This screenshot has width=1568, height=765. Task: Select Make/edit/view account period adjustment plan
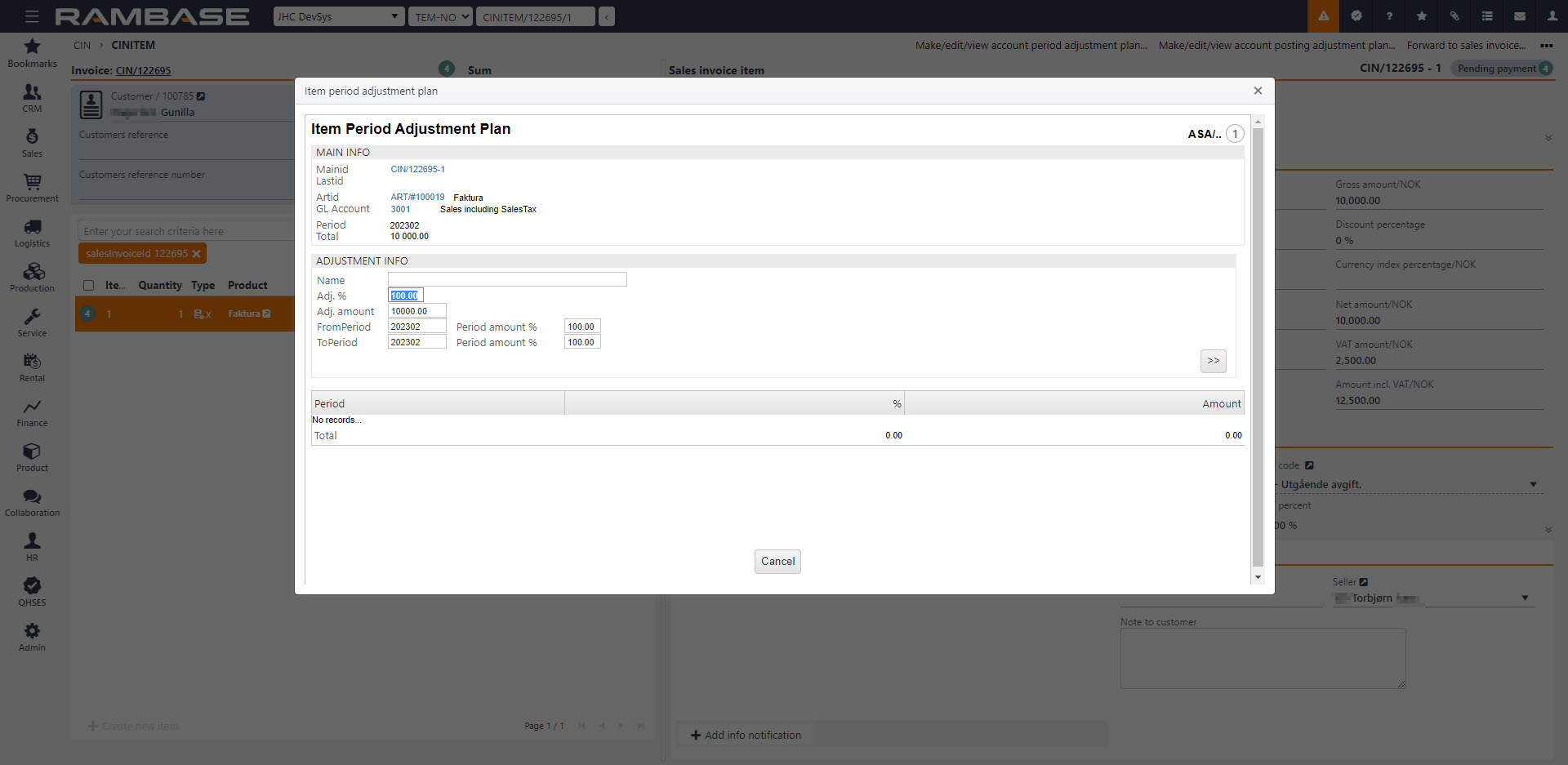click(1031, 46)
